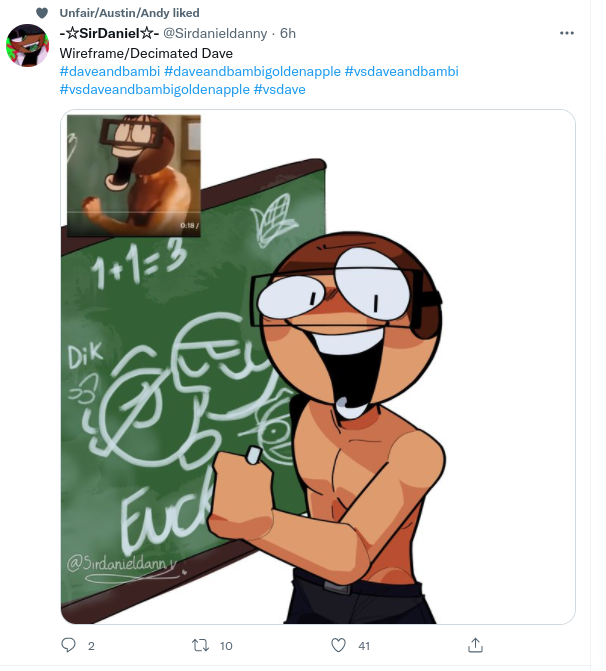This screenshot has height=671, width=606.
Task: Retweet this post via the retweet icon
Action: pos(200,645)
